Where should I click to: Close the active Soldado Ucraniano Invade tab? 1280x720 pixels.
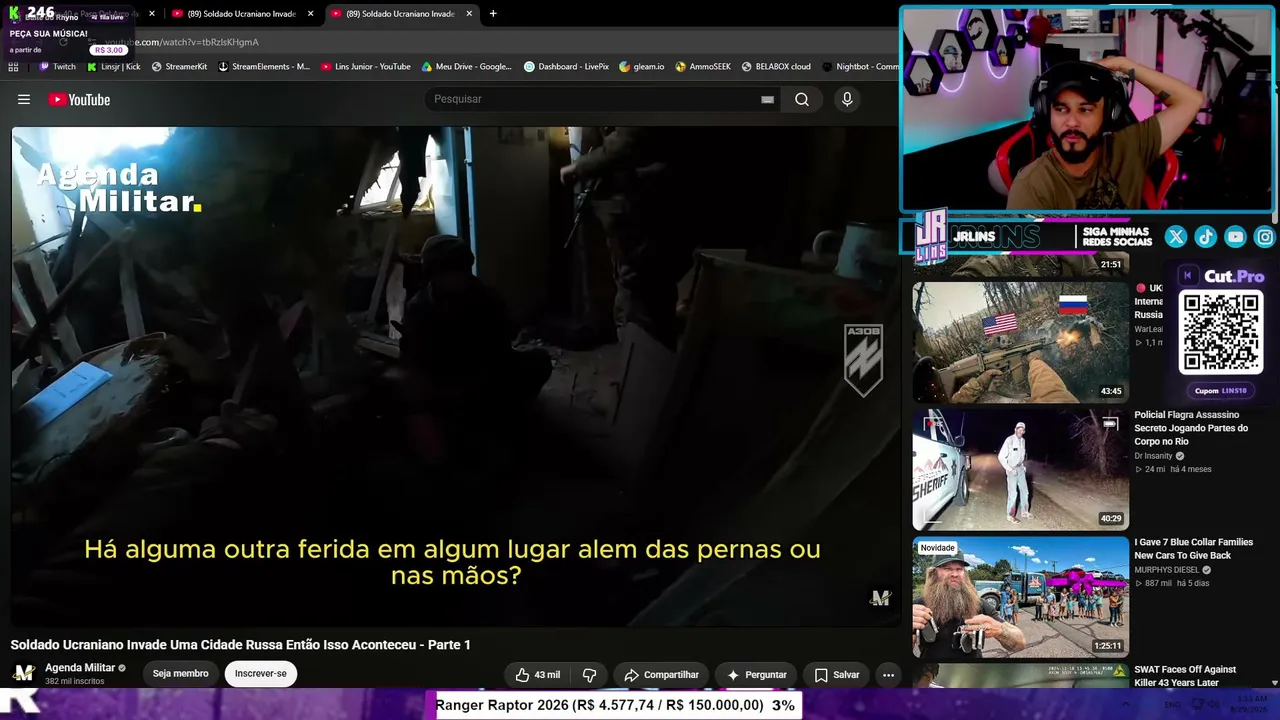(x=469, y=14)
